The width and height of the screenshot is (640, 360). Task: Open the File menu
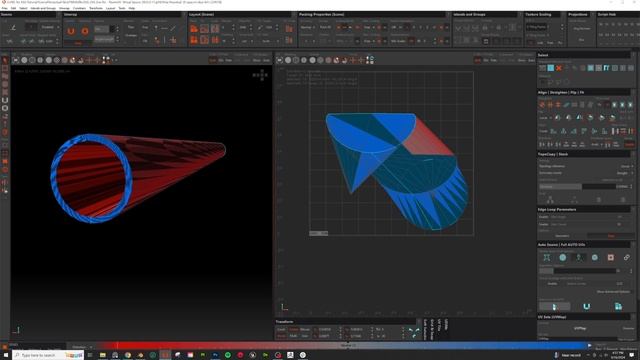[4, 8]
